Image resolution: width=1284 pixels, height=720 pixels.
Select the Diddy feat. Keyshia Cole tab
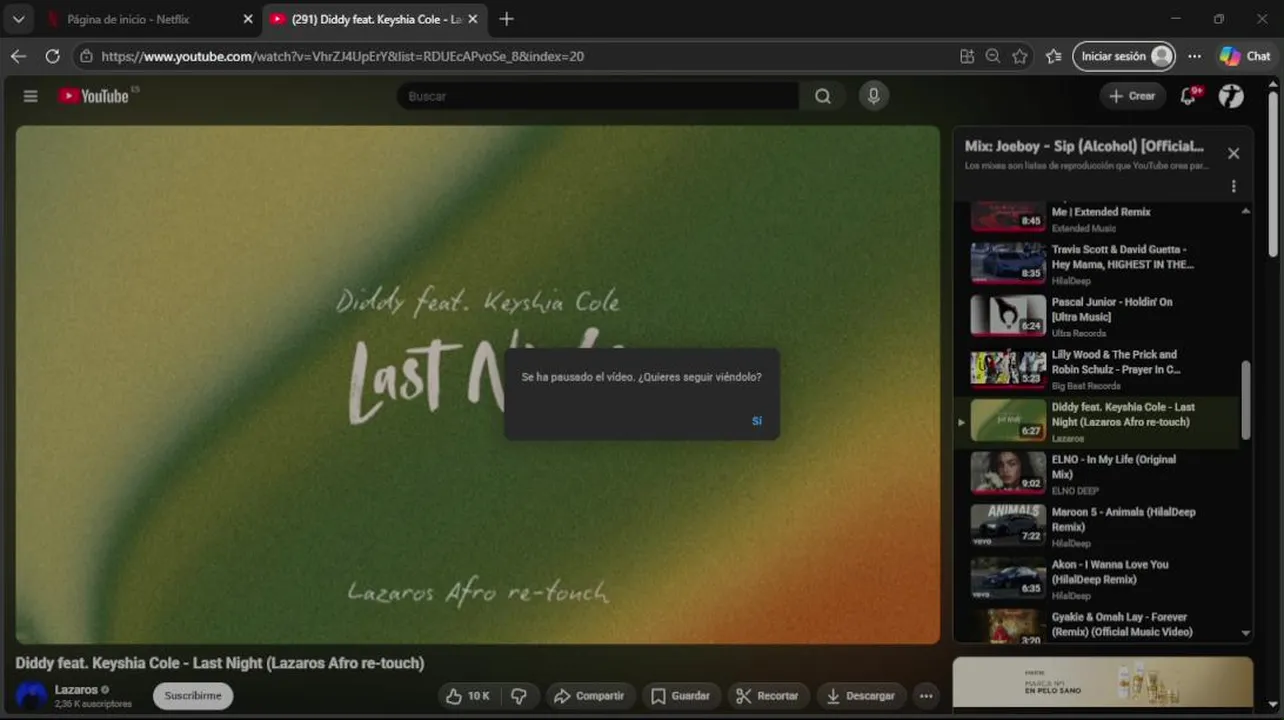coord(366,19)
